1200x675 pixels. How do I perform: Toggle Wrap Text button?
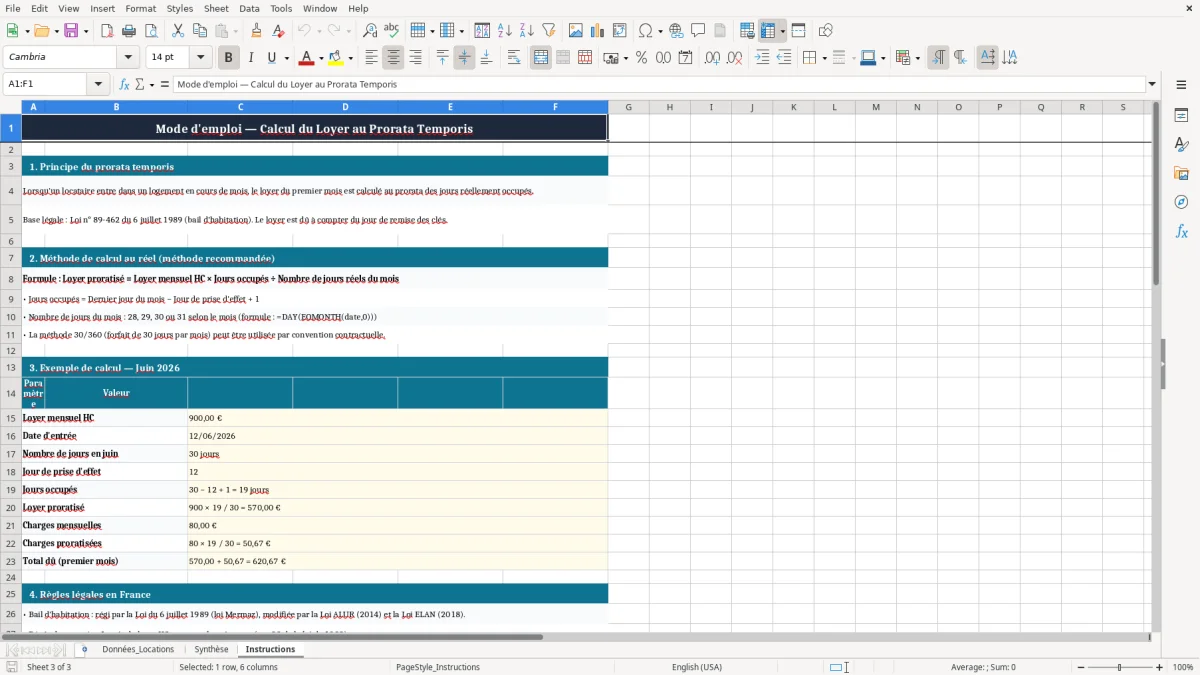pyautogui.click(x=513, y=58)
